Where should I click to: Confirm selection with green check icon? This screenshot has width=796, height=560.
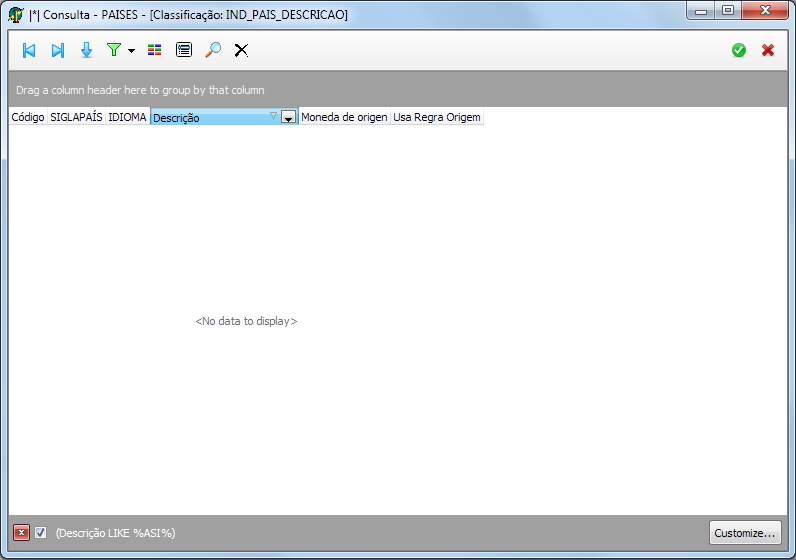[739, 50]
